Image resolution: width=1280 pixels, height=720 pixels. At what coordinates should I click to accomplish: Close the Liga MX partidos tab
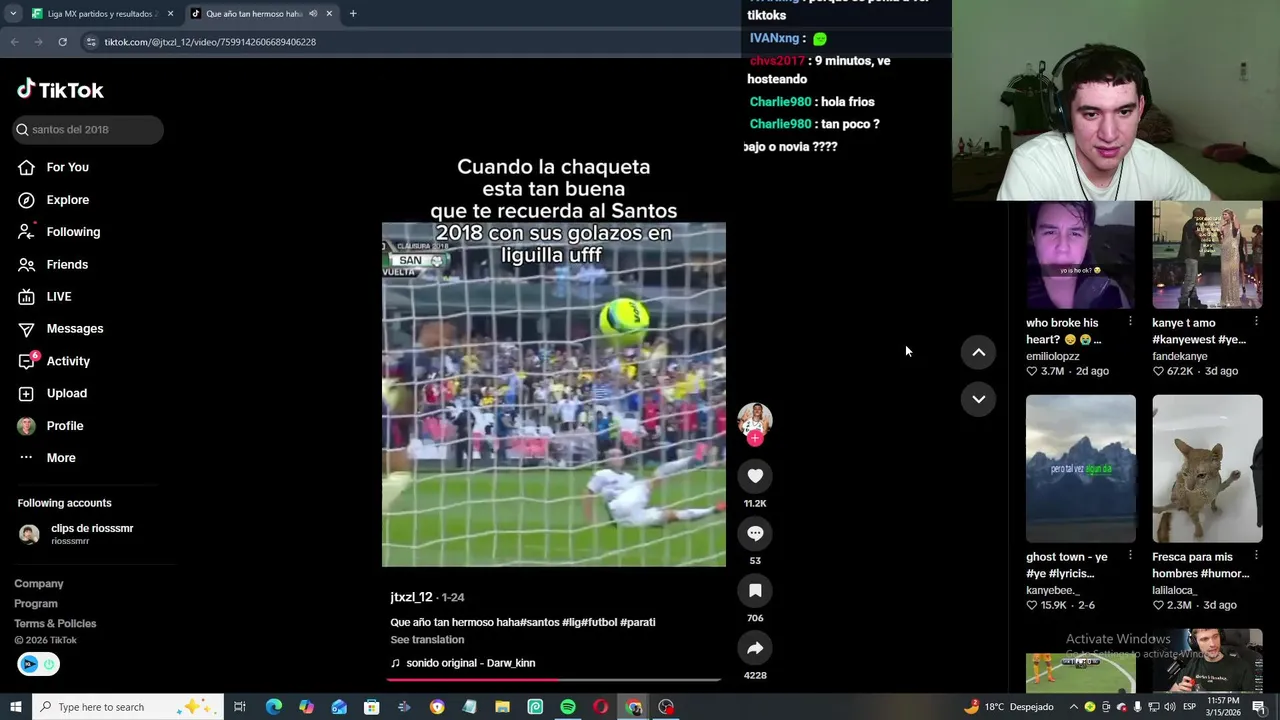170,14
